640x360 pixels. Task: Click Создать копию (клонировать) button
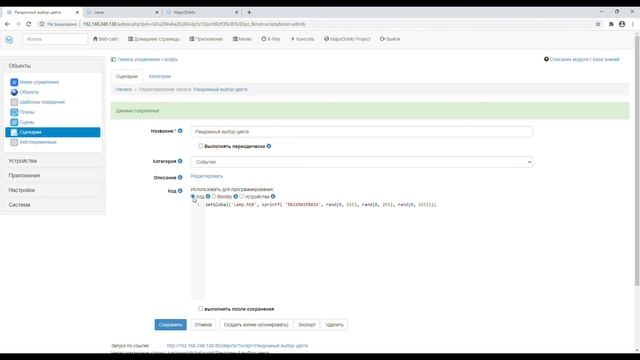tap(256, 325)
